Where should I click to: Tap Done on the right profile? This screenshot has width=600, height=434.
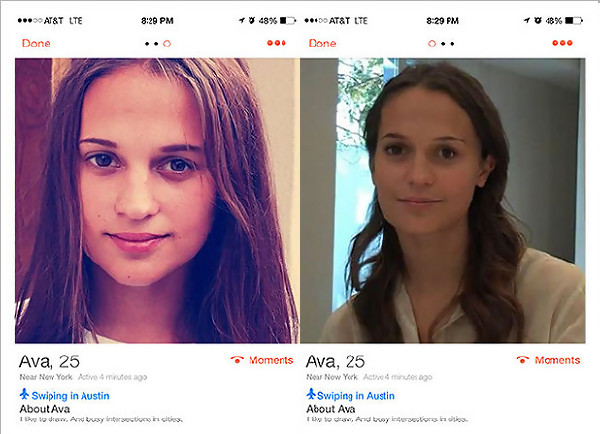(322, 43)
